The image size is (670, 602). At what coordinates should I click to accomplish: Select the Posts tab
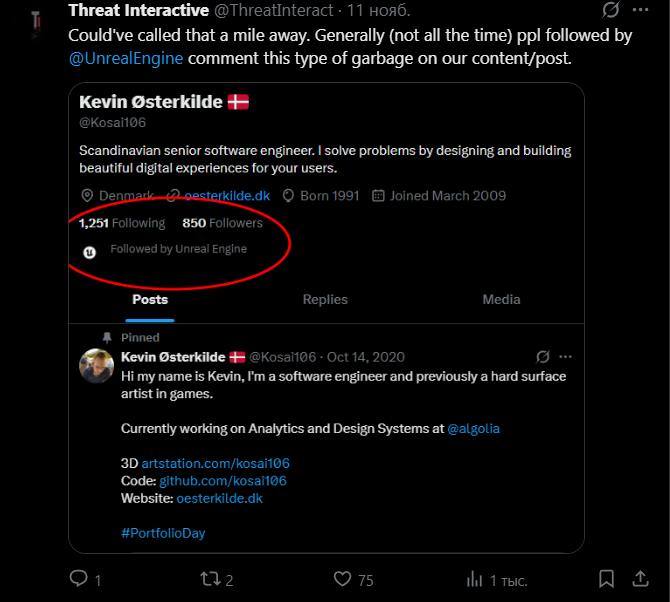(x=150, y=299)
